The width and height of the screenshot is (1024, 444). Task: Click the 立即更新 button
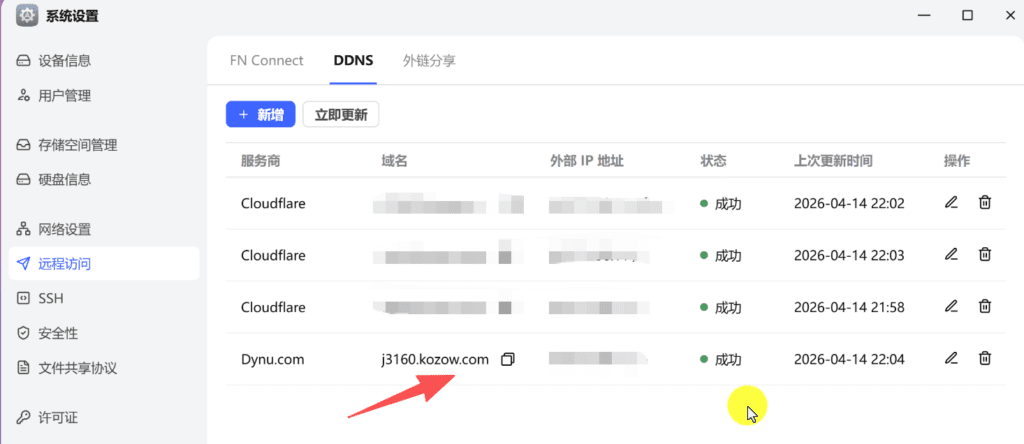[x=341, y=115]
